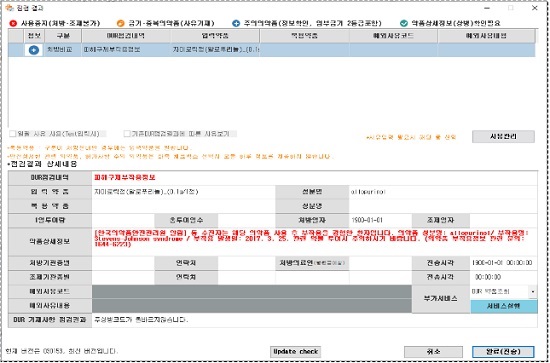Click the 정보 column header

[34, 36]
